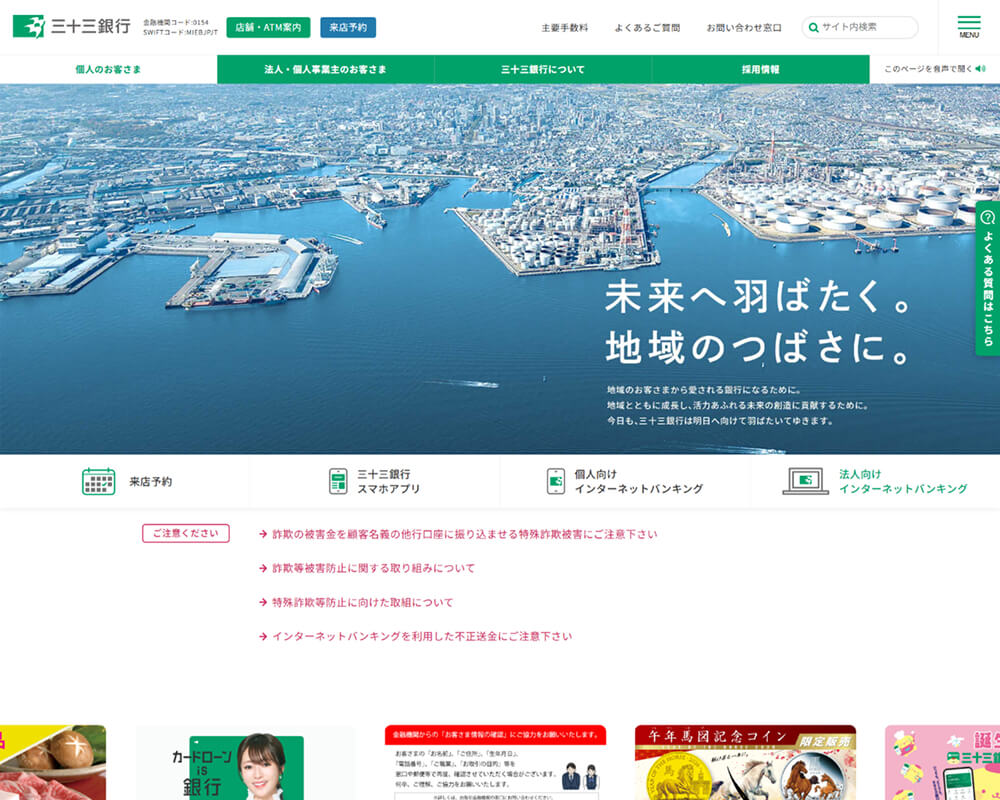Open the hamburger MENU icon
Screen dimensions: 1000x800
[x=968, y=26]
